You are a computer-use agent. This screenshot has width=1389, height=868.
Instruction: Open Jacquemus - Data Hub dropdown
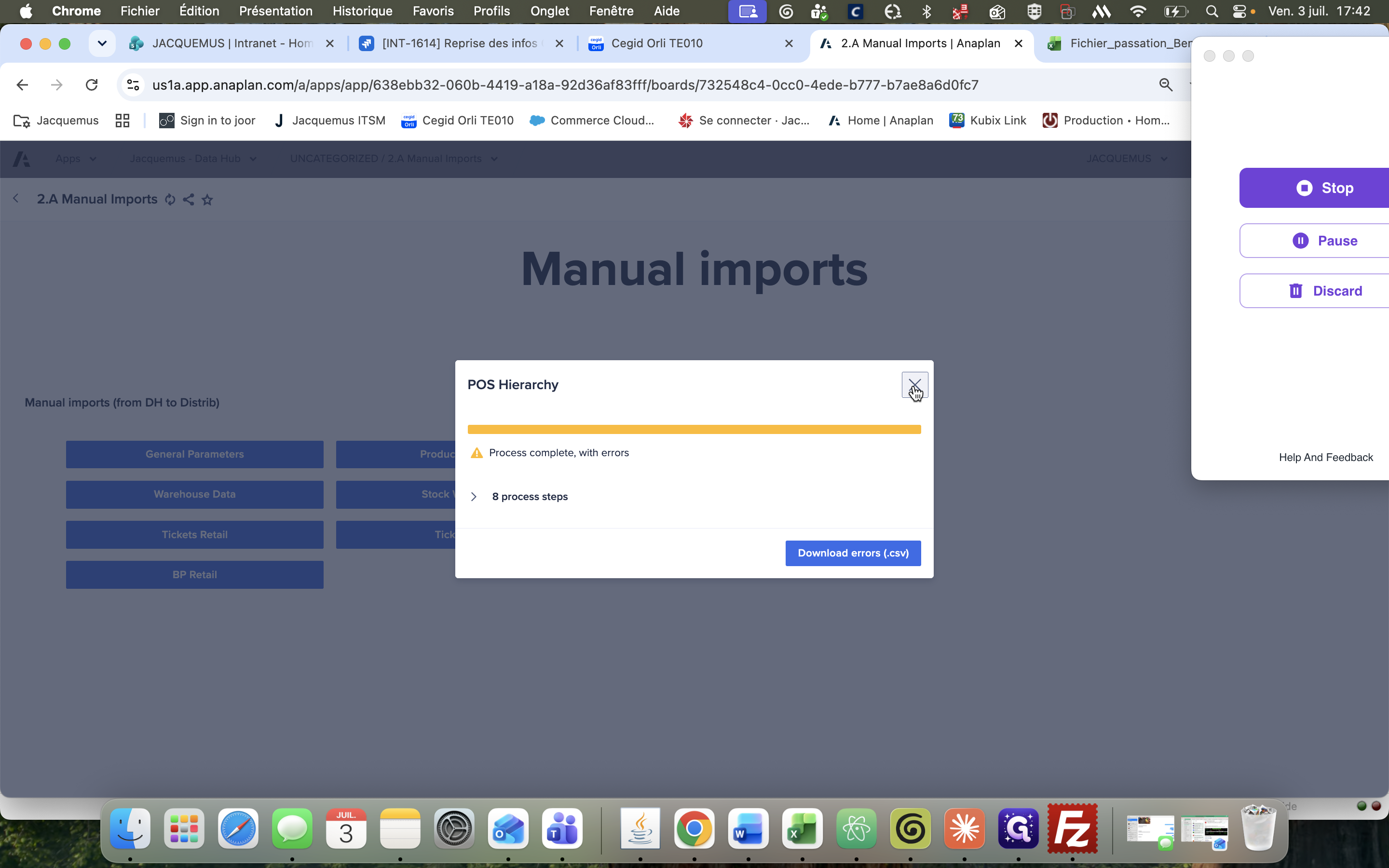tap(193, 159)
